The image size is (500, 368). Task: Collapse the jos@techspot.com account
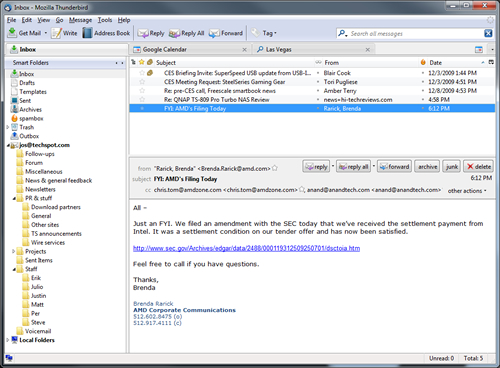(x=8, y=145)
